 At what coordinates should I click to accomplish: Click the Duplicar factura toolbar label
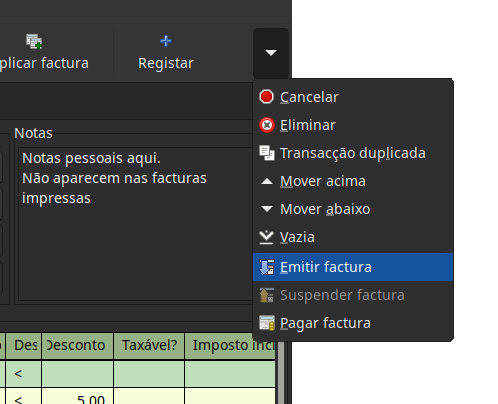coord(44,63)
